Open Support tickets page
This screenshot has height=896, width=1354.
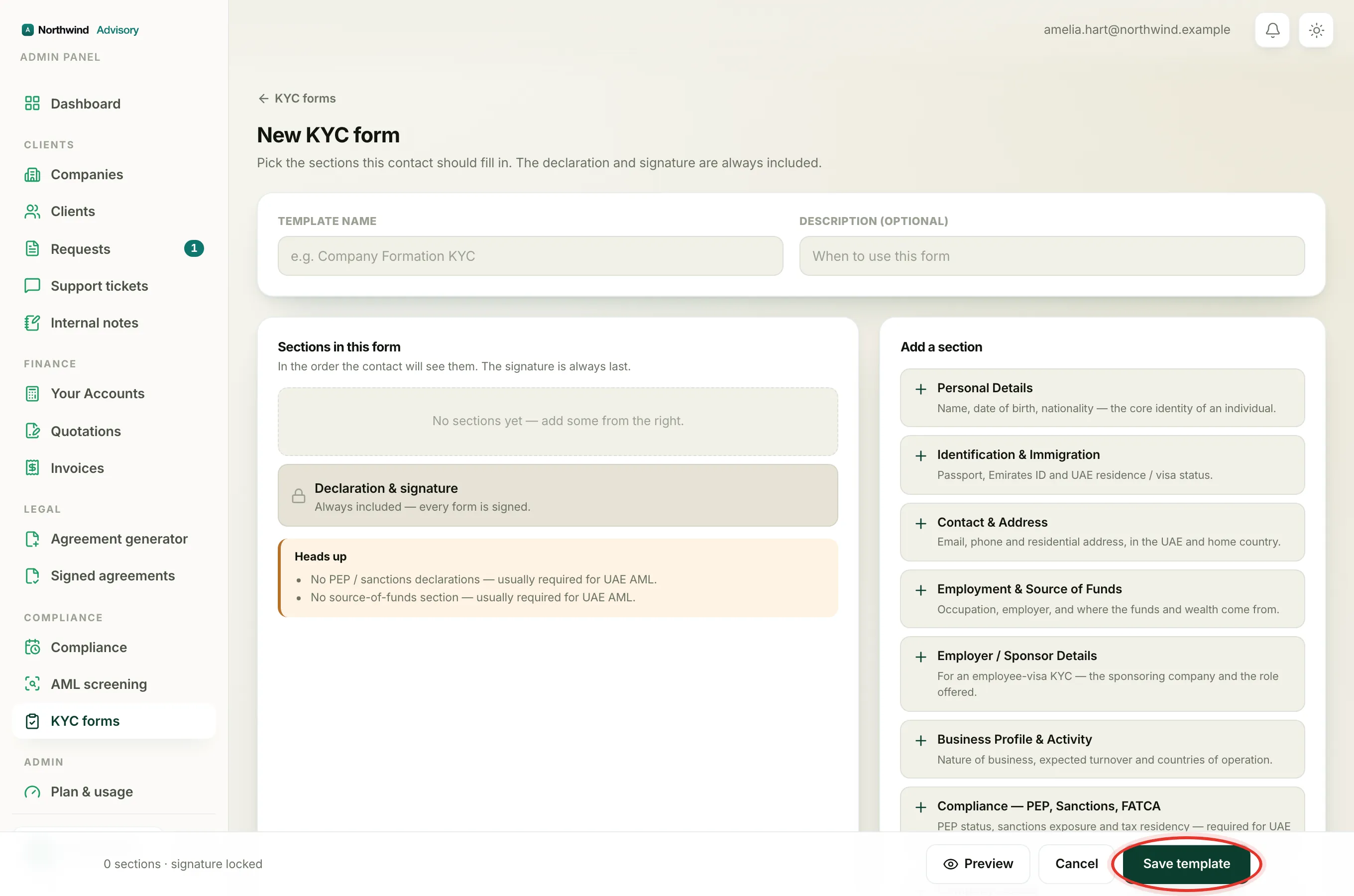point(113,286)
